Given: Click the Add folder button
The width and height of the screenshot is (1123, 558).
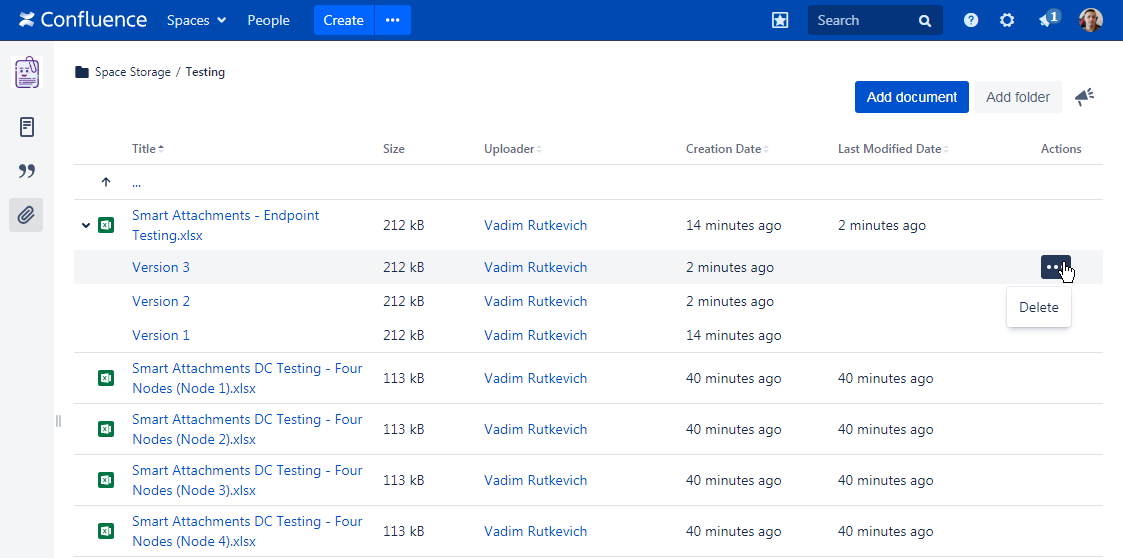Looking at the screenshot, I should 1017,97.
